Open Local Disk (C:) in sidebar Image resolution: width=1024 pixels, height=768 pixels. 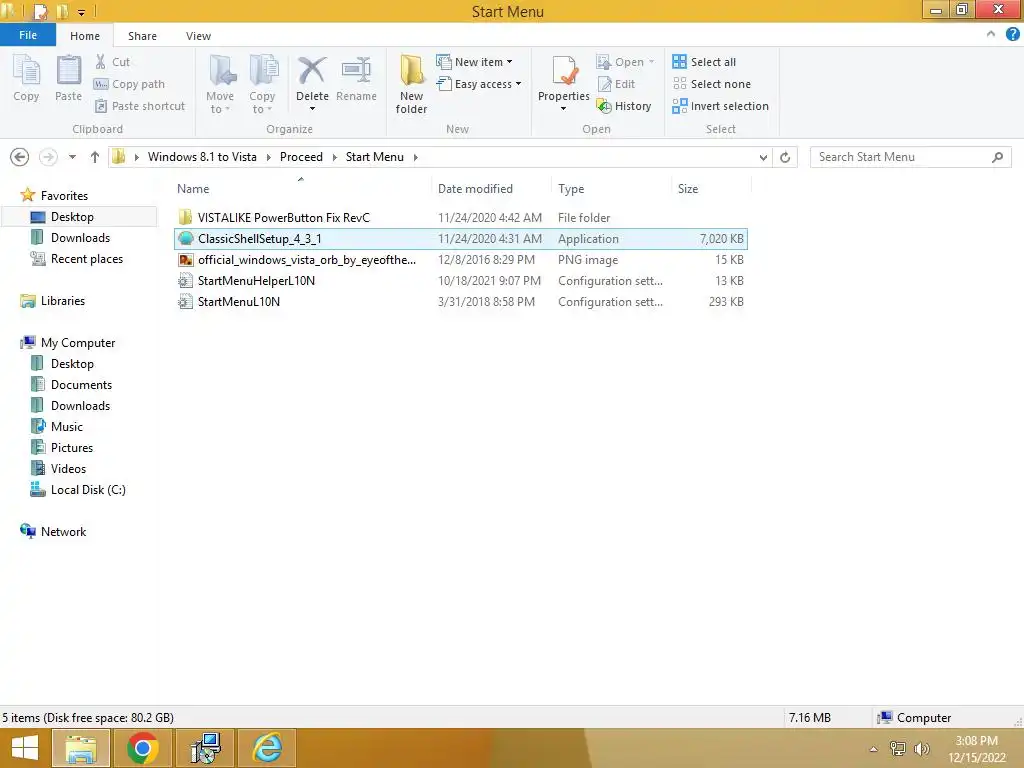point(88,489)
